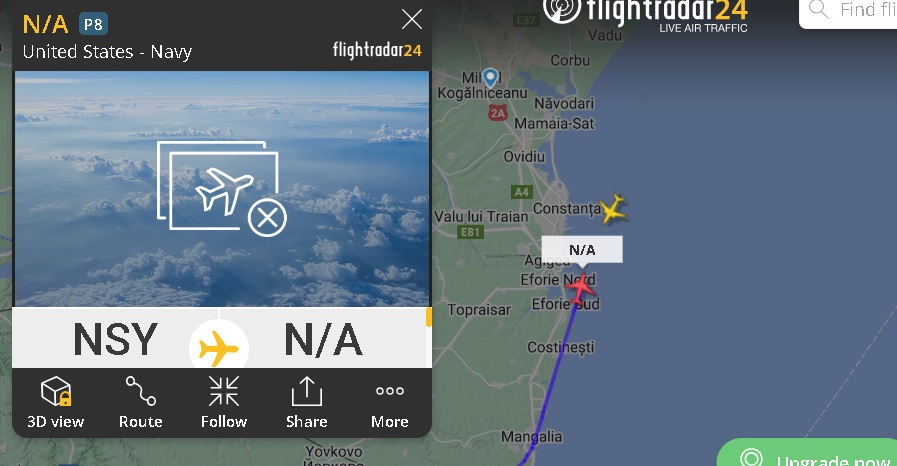Click the NSY origin airport code
The width and height of the screenshot is (897, 466).
click(115, 340)
